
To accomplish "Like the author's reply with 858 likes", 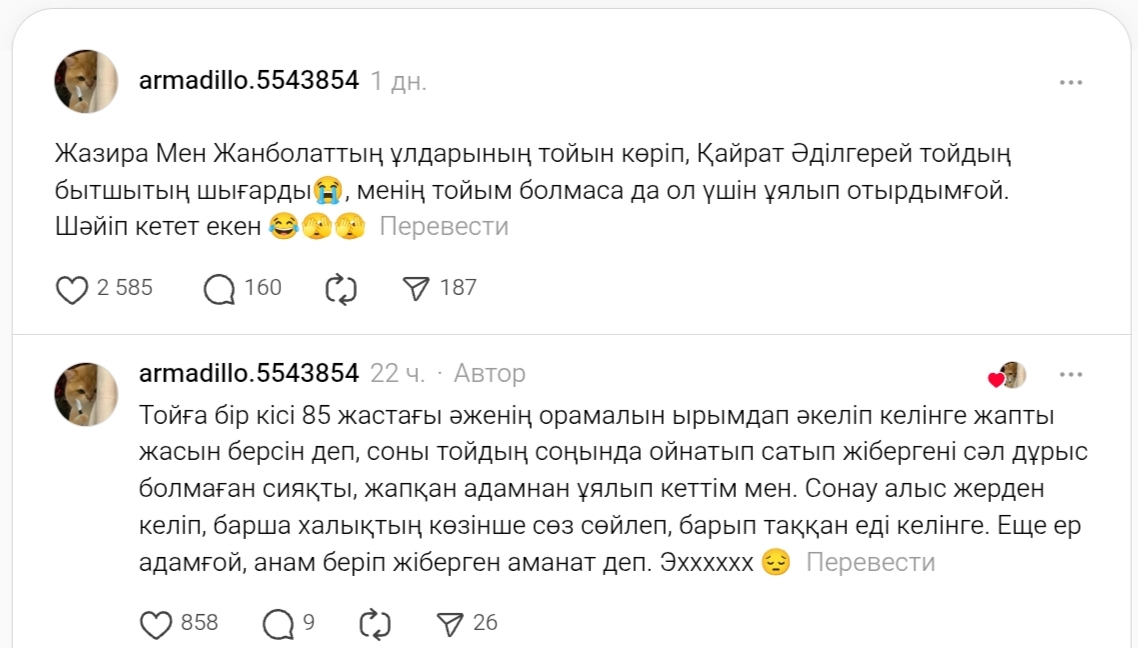I will click(x=156, y=624).
